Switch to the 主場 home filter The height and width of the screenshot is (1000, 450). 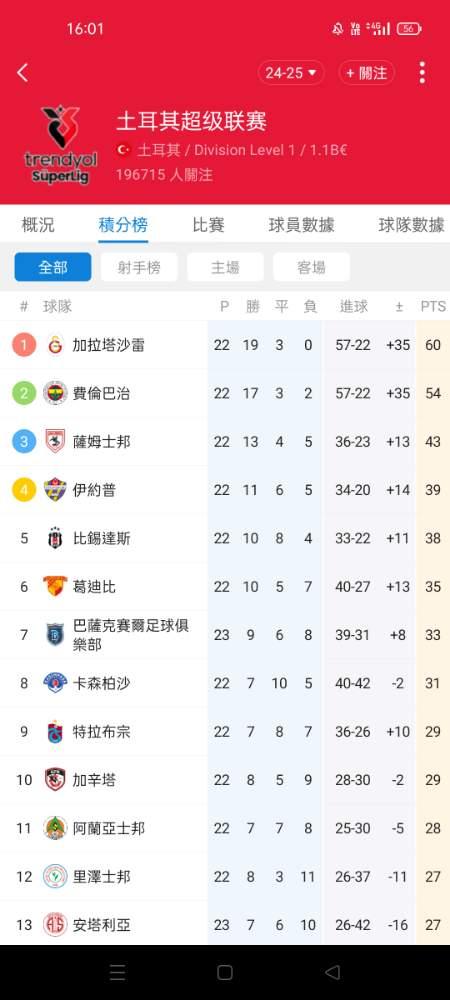pos(225,267)
